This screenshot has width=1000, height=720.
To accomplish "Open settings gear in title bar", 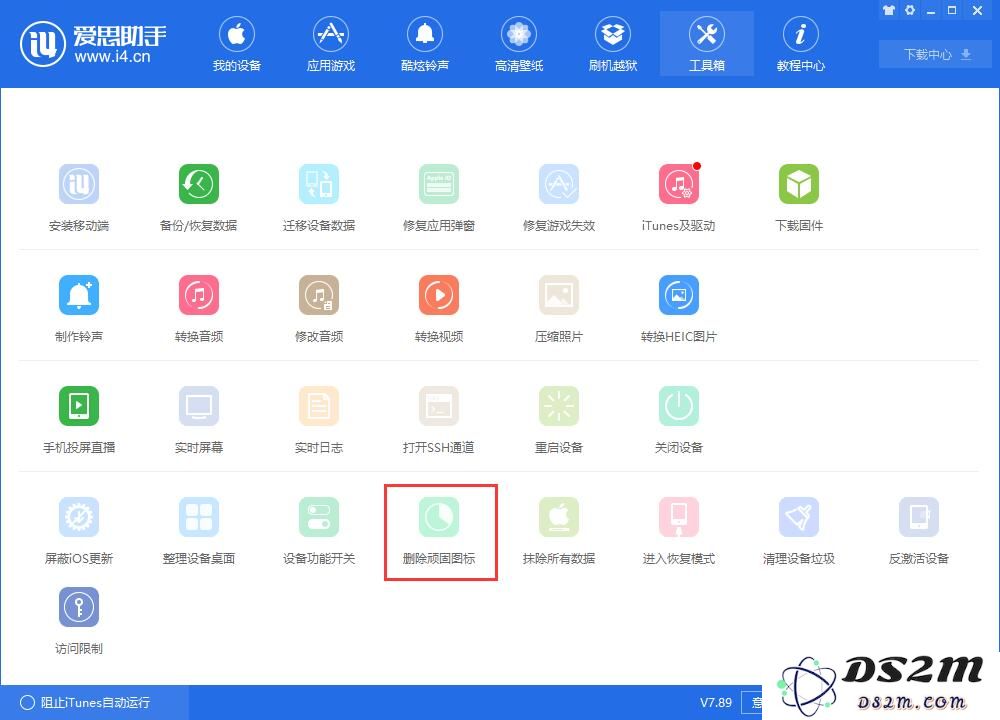I will pos(910,10).
